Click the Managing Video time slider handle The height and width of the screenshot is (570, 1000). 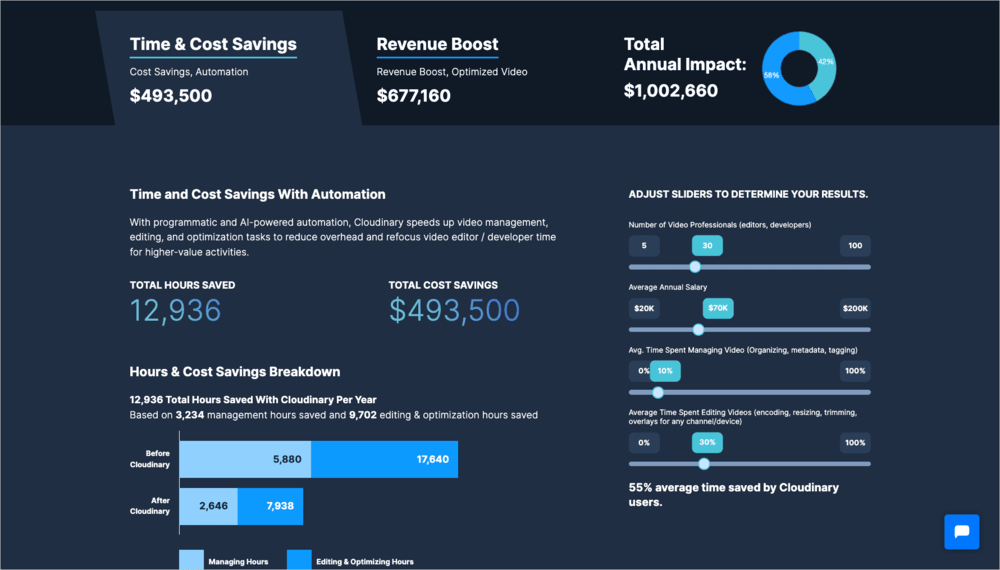[658, 392]
